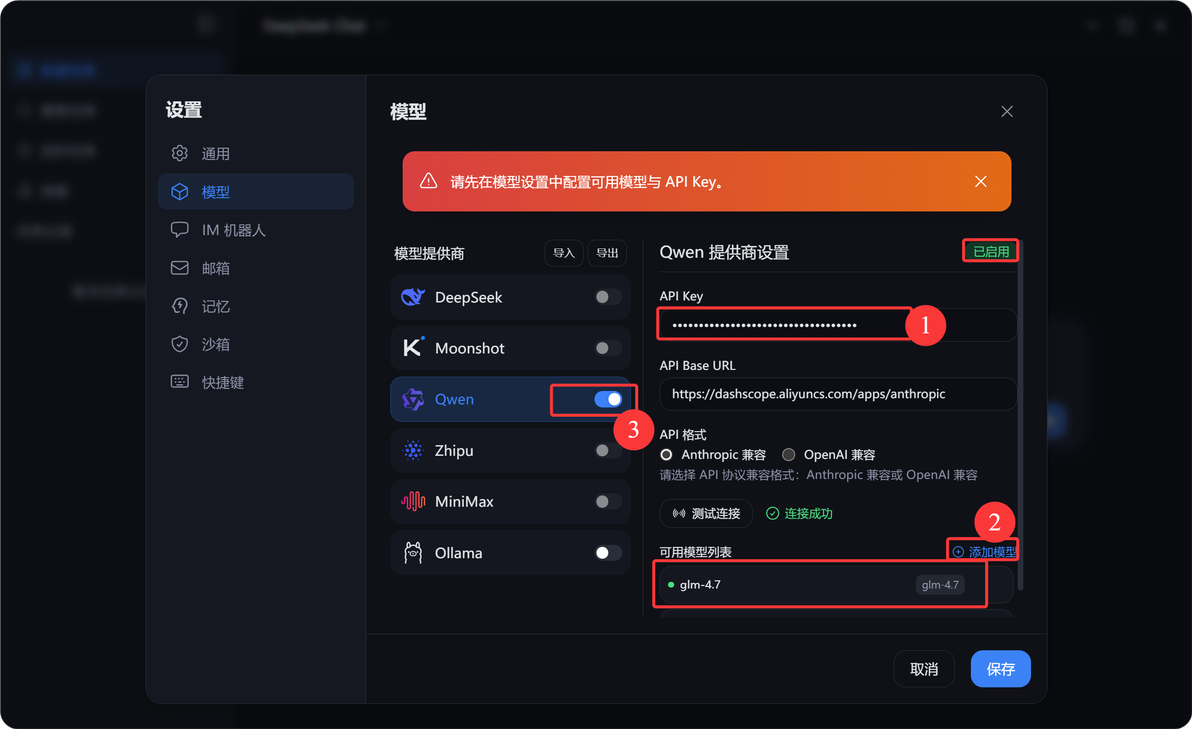The height and width of the screenshot is (729, 1192).
Task: Click the API Key input field
Action: tap(837, 325)
